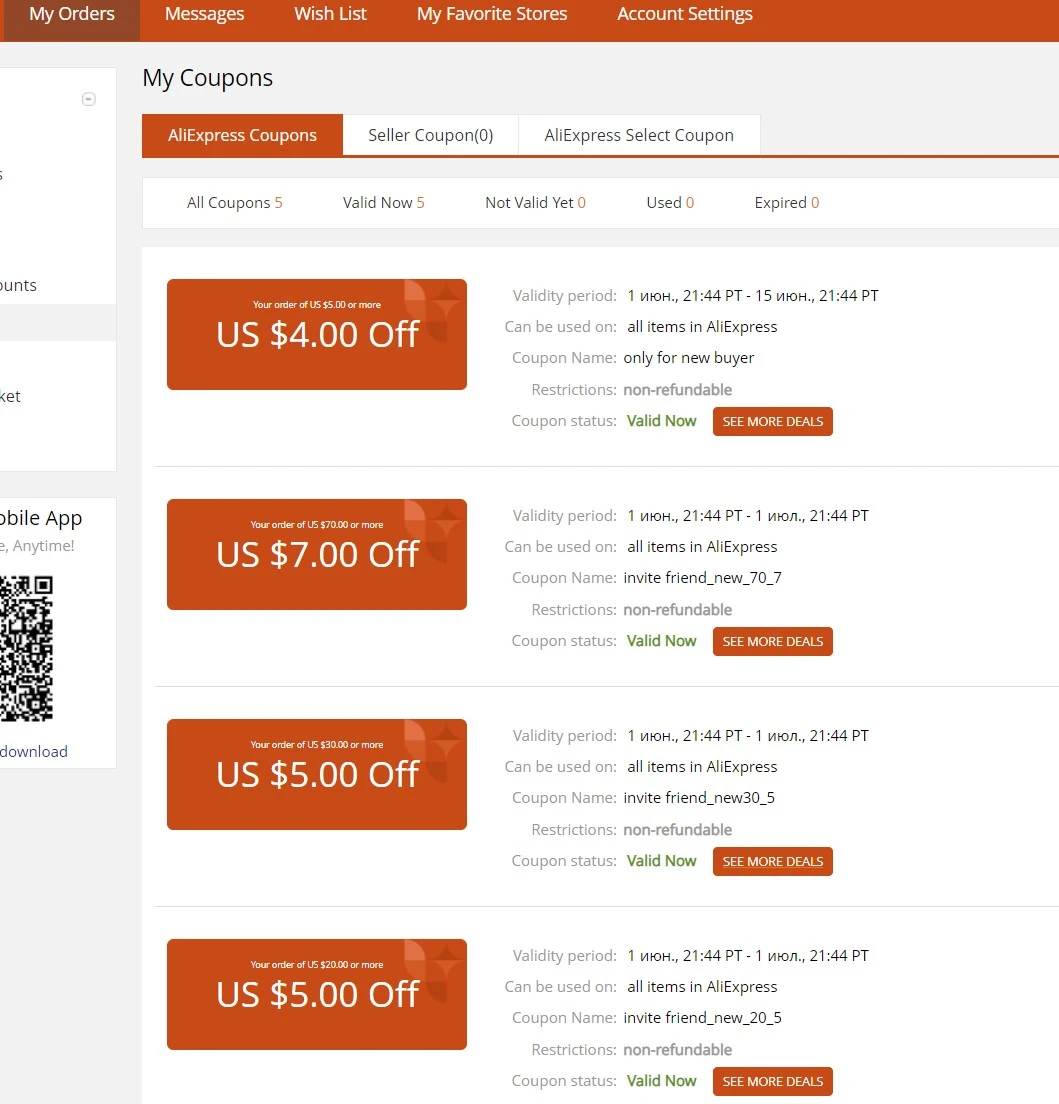Viewport: 1059px width, 1104px height.
Task: Click the Mobile App sidebar heading
Action: [x=41, y=518]
